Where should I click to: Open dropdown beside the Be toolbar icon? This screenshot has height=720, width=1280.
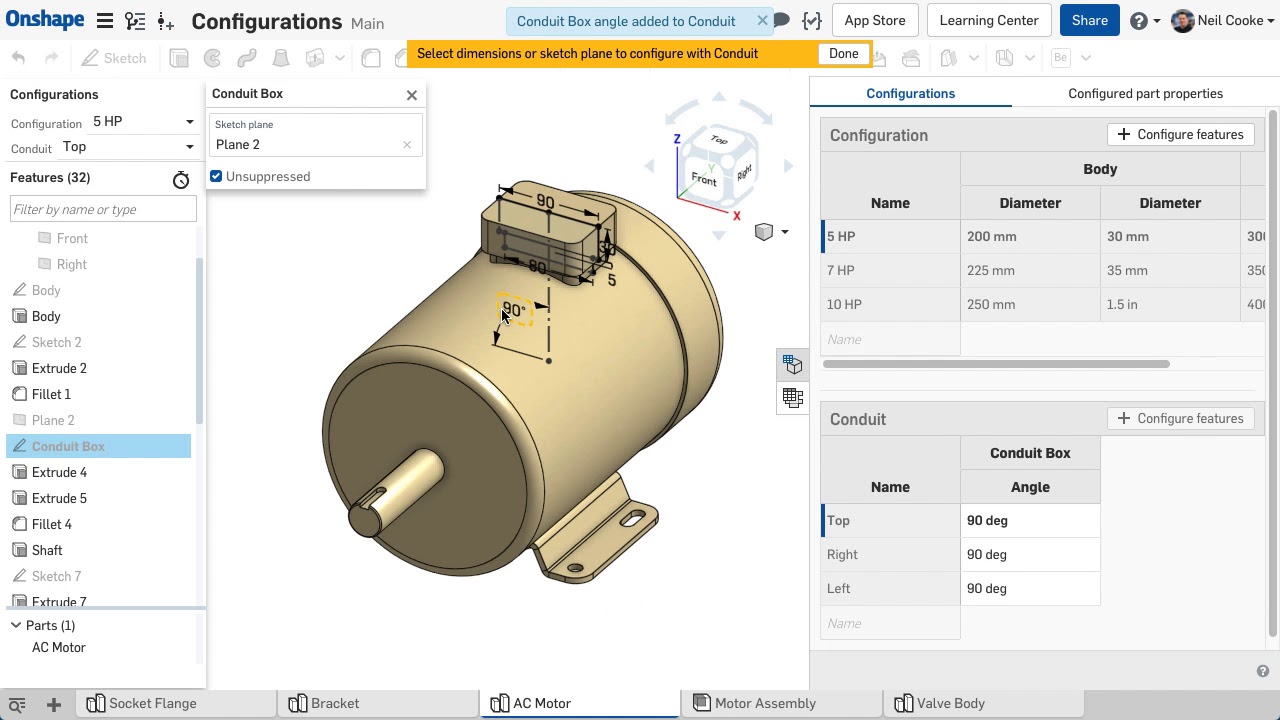(1087, 58)
